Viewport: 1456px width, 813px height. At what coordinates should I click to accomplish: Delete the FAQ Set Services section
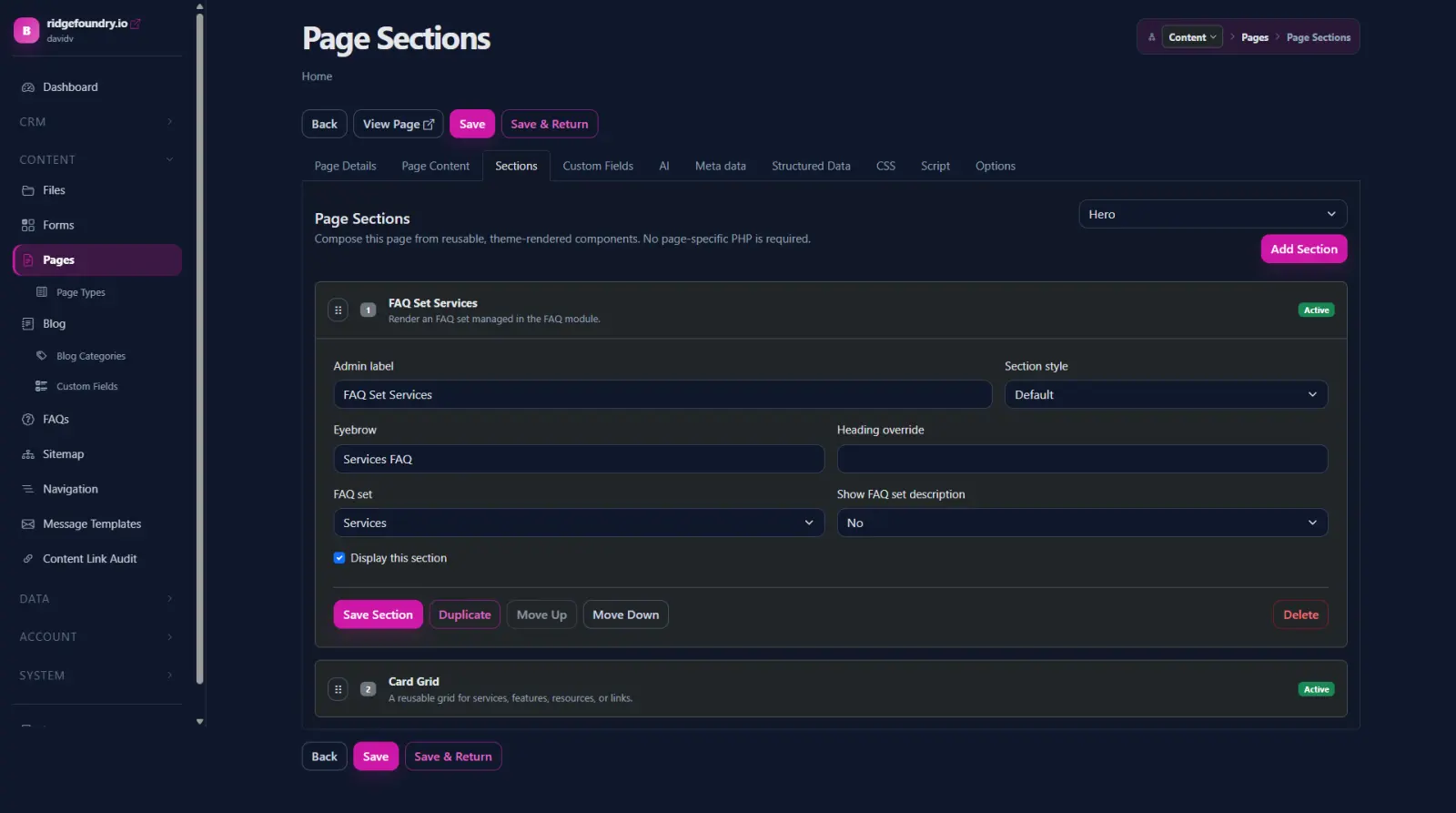click(x=1300, y=615)
